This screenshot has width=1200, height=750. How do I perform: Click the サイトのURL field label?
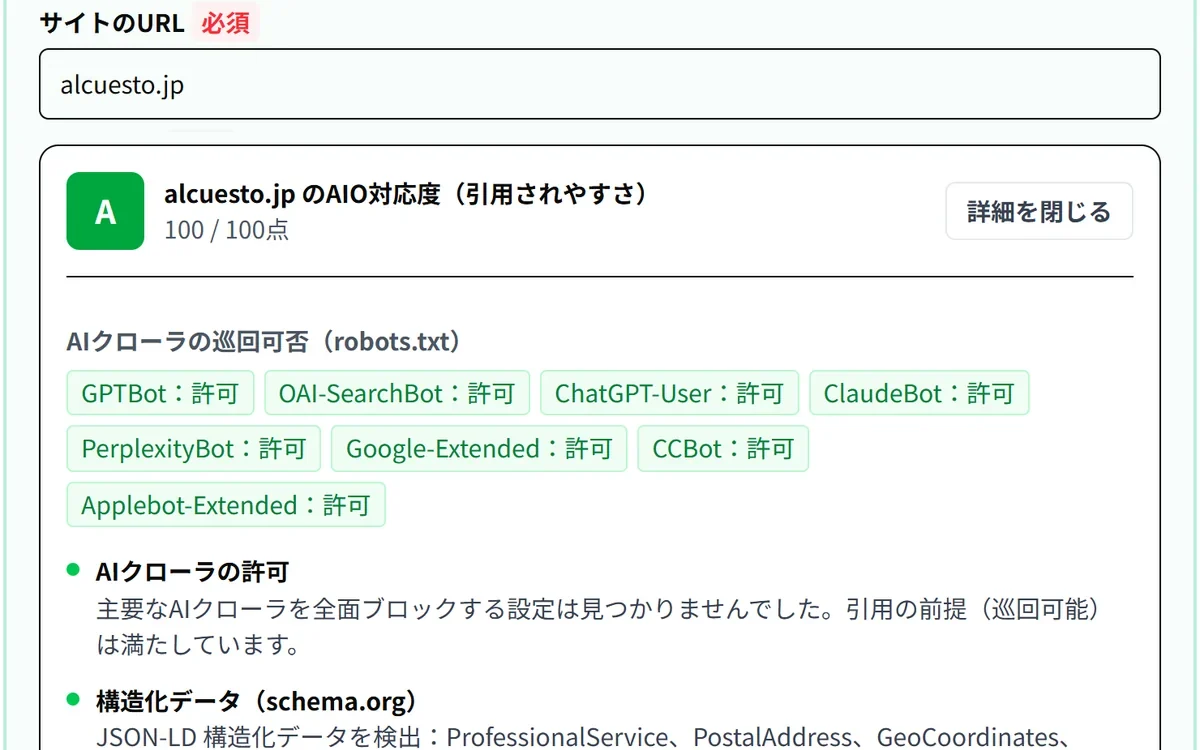(112, 23)
